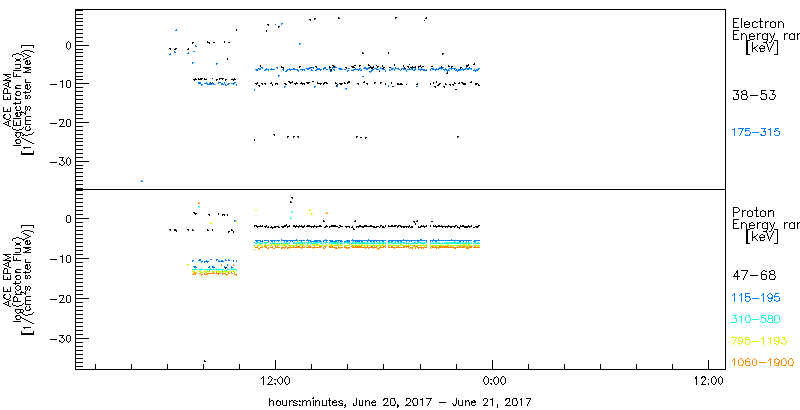Viewport: 800px width, 410px height.
Task: Click the 0:00 time axis label
Action: (x=494, y=380)
